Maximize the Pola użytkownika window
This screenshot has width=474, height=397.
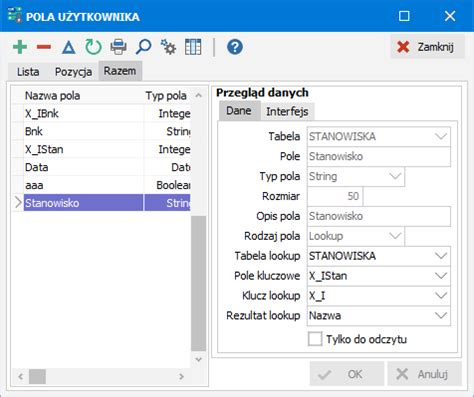point(404,16)
